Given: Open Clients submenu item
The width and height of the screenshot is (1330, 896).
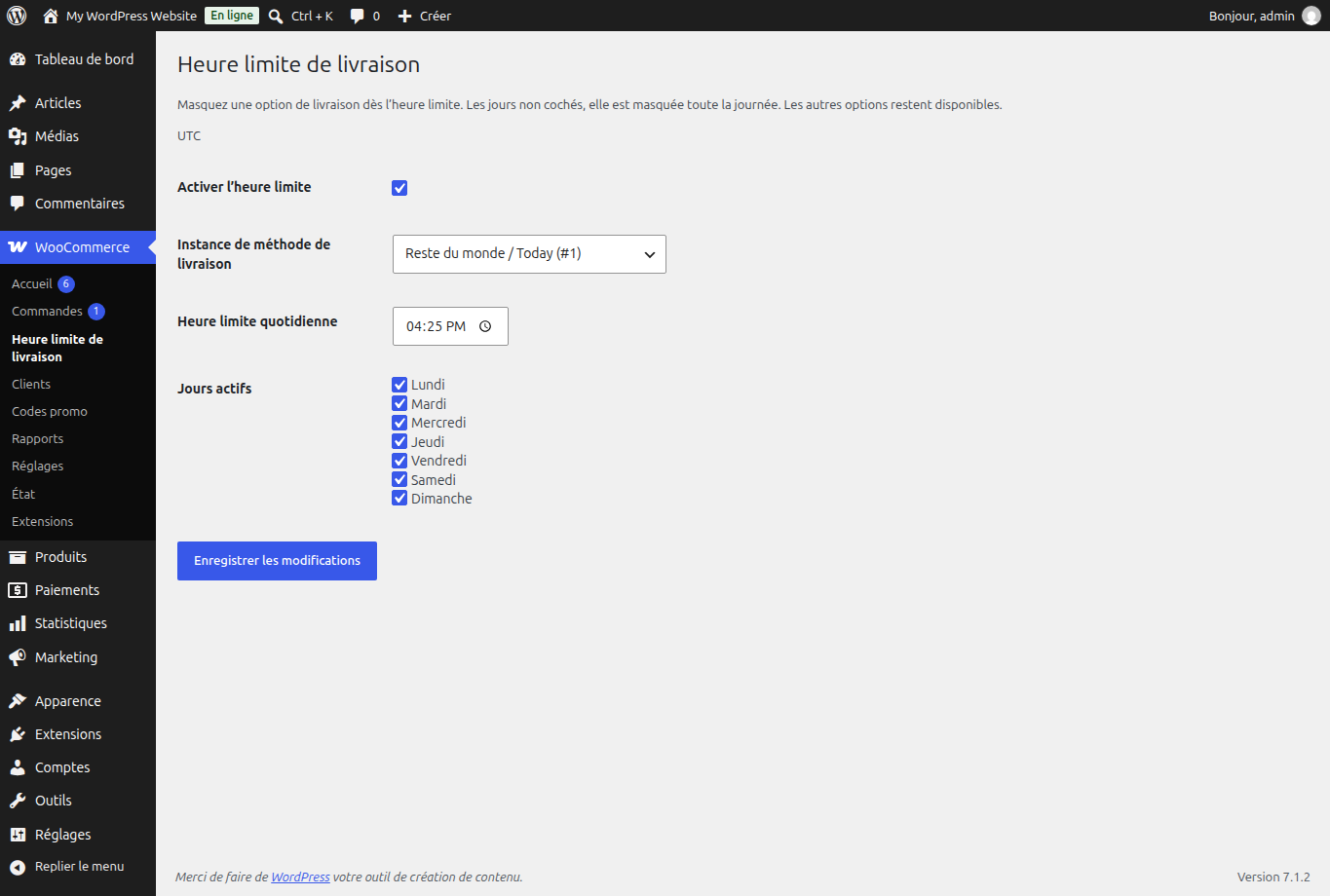Looking at the screenshot, I should [31, 385].
